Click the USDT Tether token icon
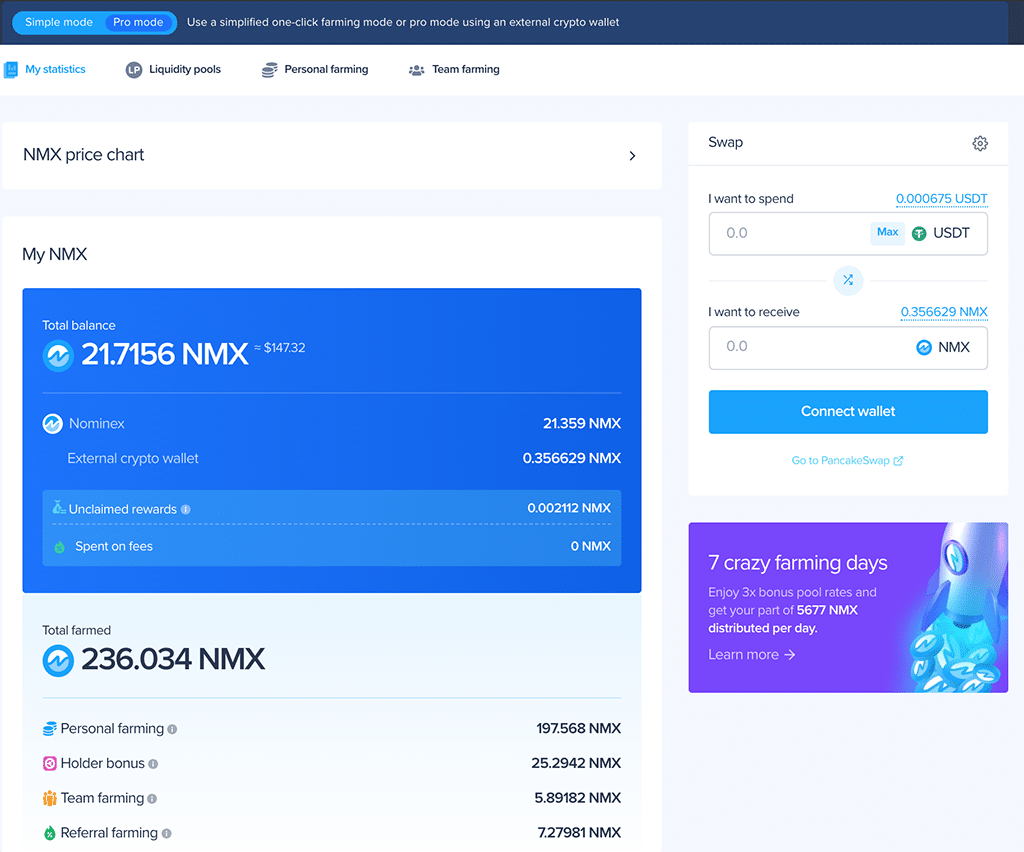Screen dimensions: 1024x852 coord(919,234)
